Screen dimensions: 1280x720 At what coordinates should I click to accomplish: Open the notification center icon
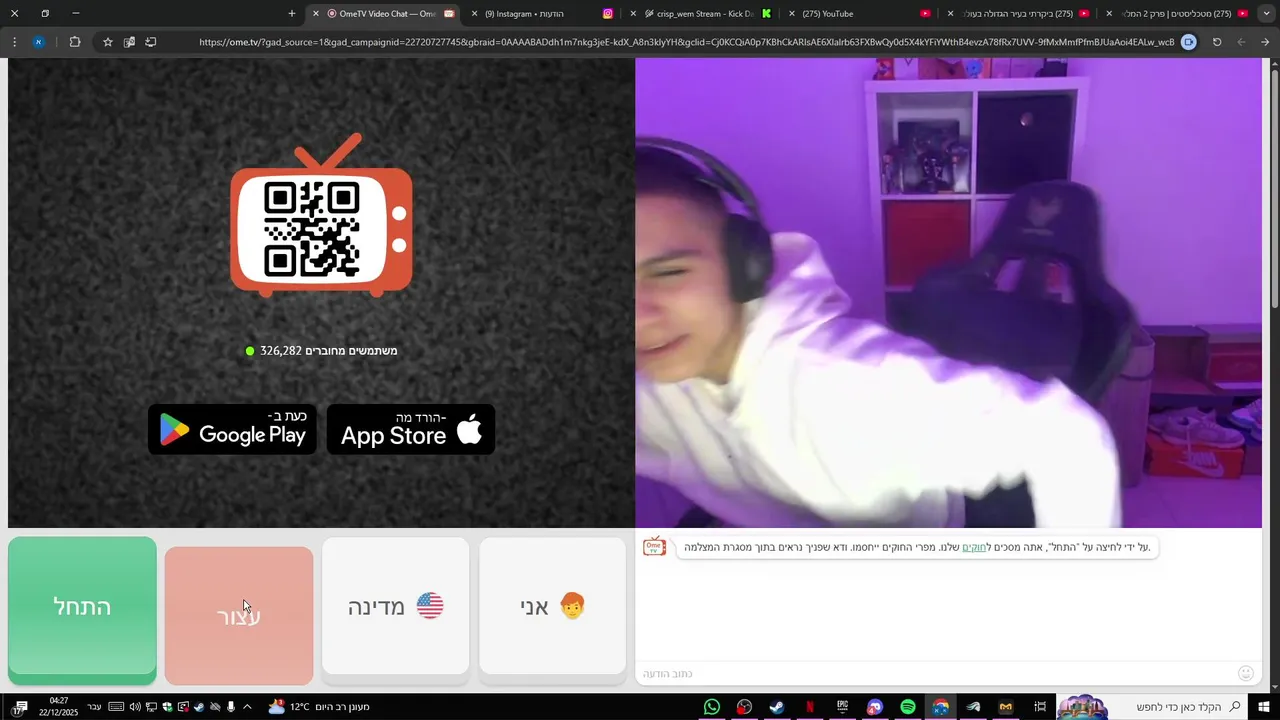(x=20, y=707)
